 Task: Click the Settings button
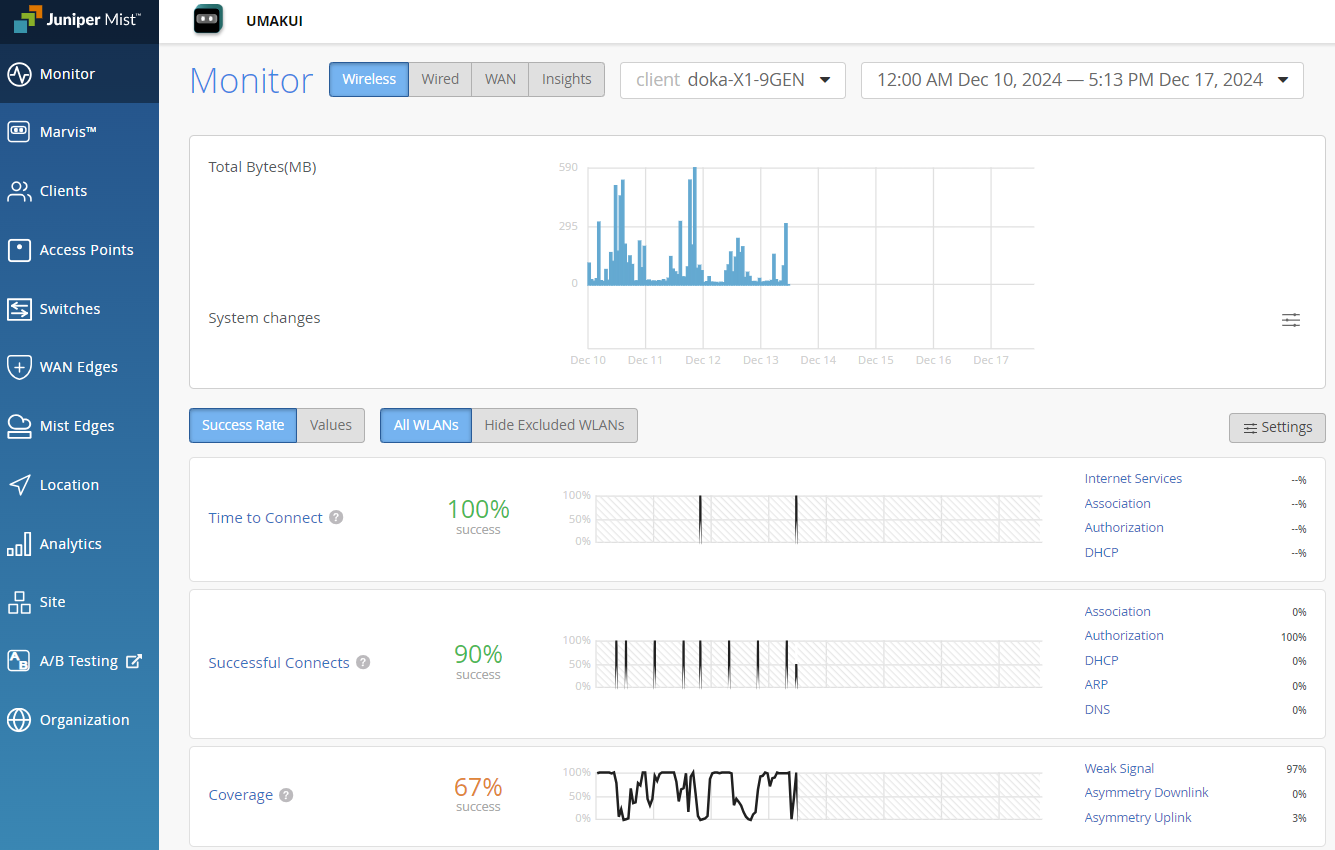[1277, 428]
